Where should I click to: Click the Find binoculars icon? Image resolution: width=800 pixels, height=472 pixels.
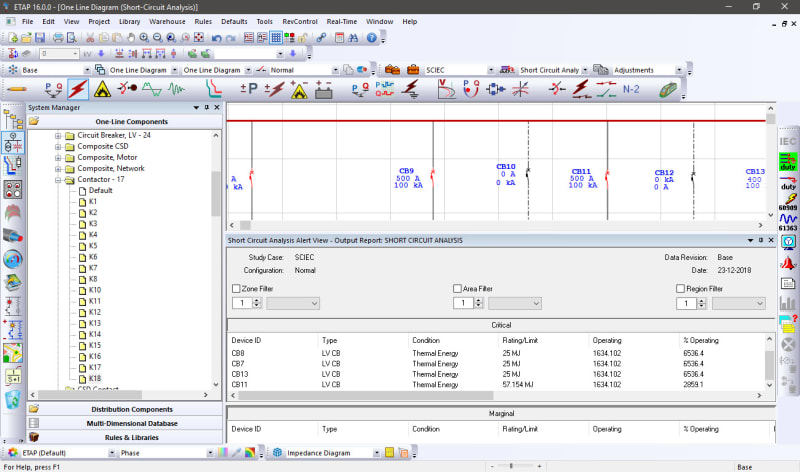click(353, 38)
